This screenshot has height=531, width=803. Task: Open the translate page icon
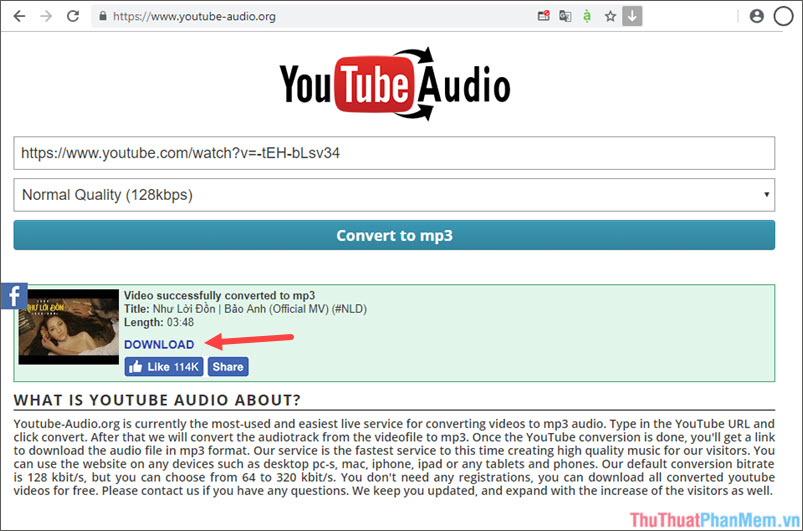click(565, 16)
